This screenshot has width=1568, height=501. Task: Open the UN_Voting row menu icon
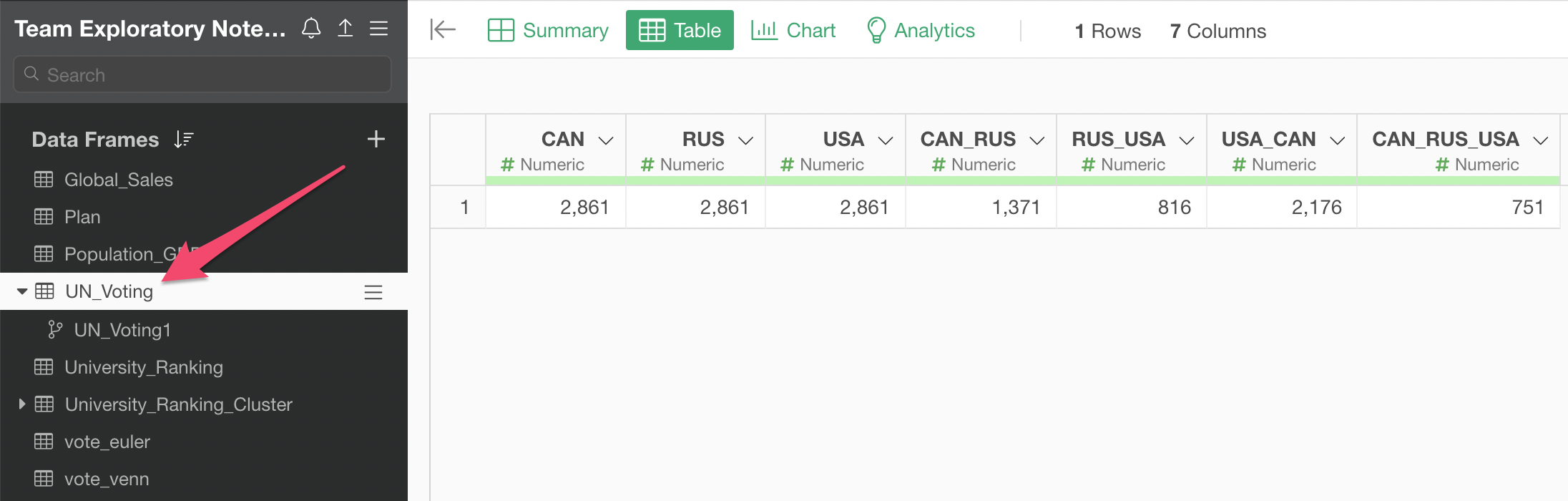point(373,292)
